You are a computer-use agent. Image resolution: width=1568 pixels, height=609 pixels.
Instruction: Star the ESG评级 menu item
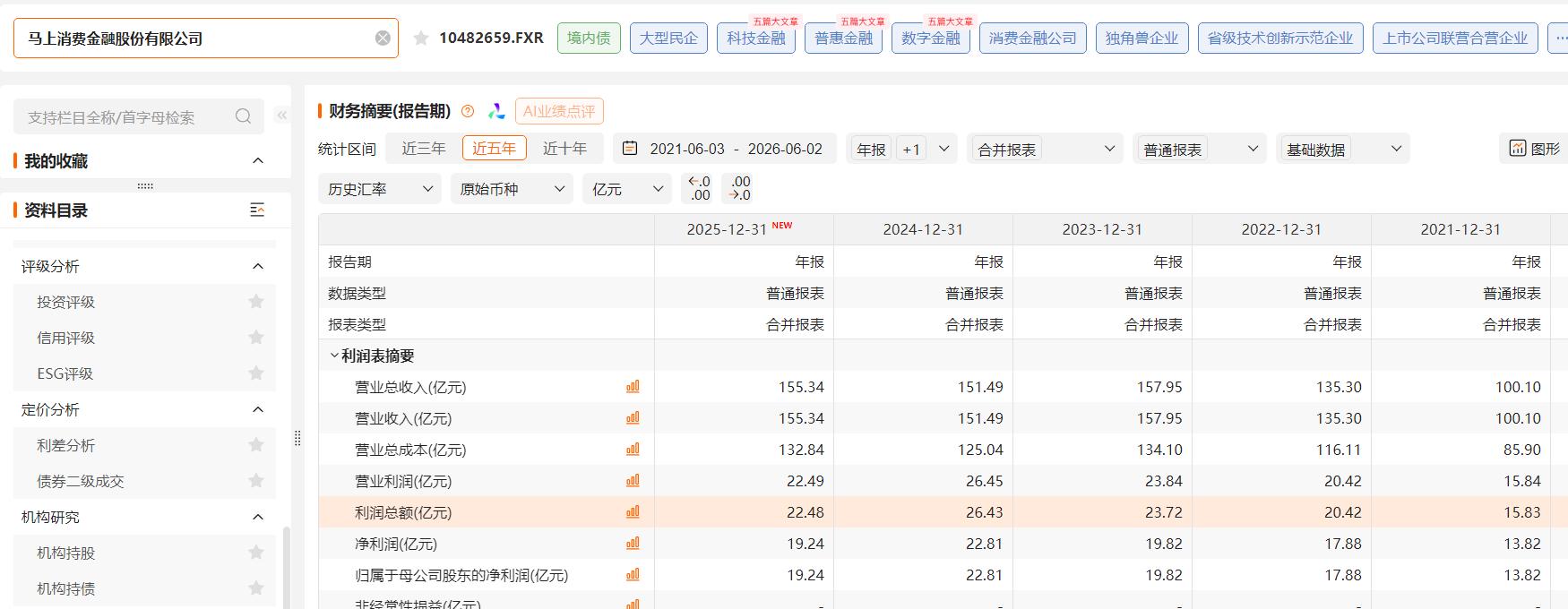pyautogui.click(x=256, y=373)
